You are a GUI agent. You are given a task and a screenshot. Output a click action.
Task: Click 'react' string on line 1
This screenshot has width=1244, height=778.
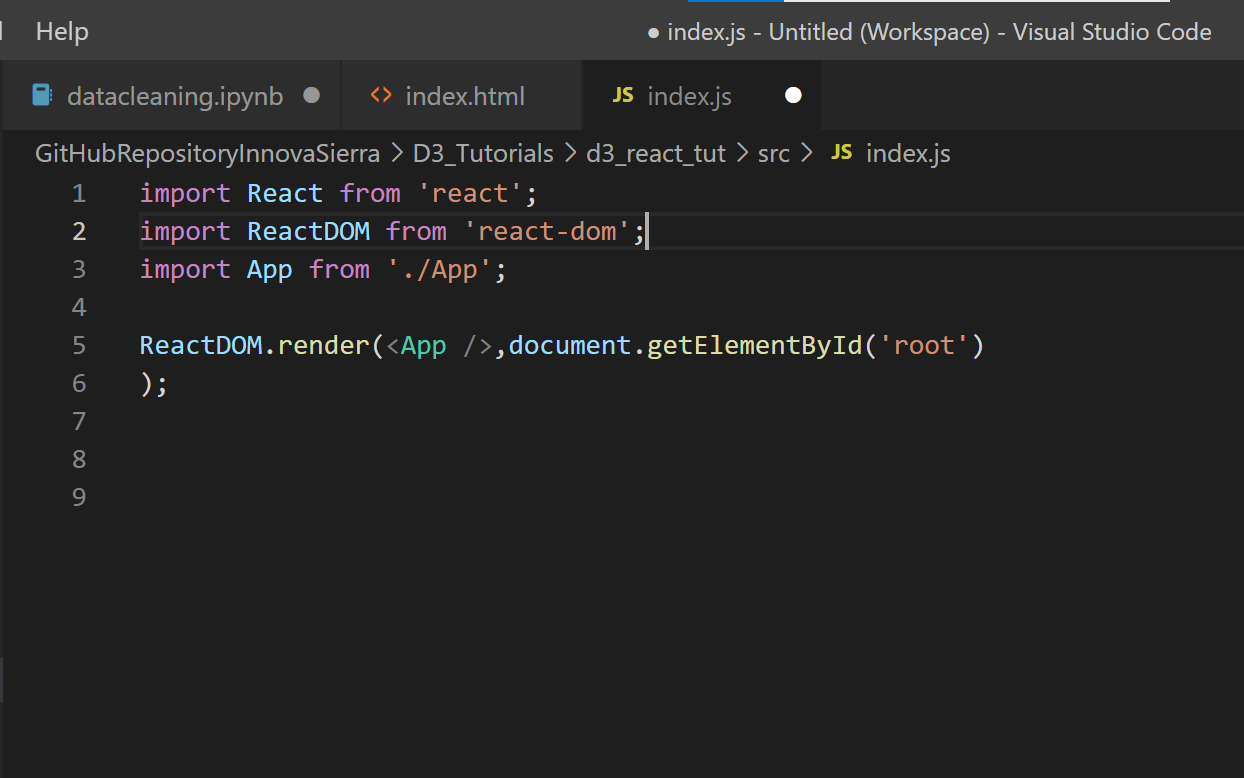(x=470, y=193)
